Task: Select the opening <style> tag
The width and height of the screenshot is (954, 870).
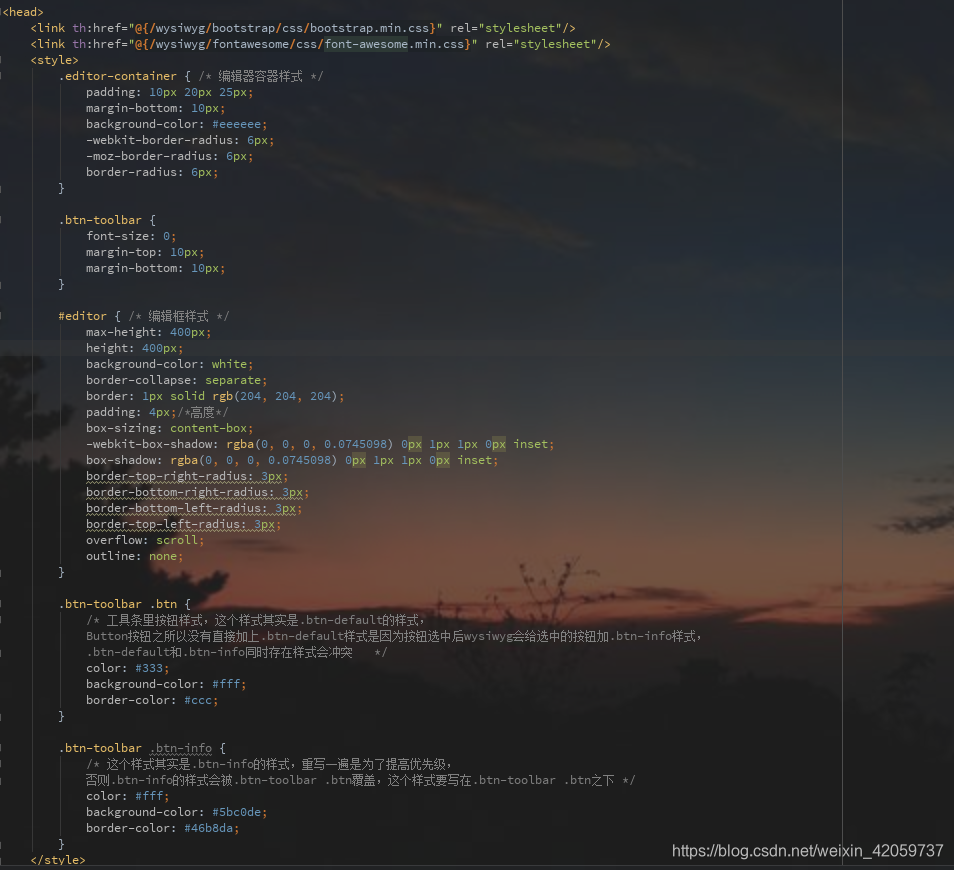Action: [x=54, y=60]
